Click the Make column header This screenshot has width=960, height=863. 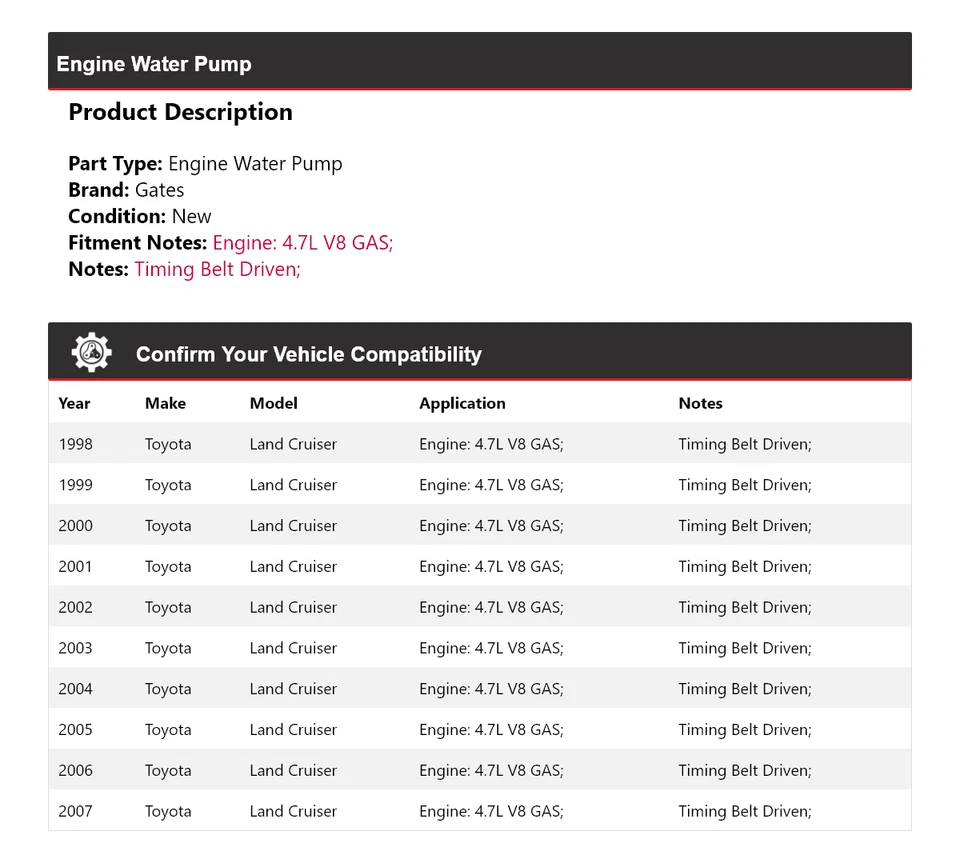click(x=165, y=403)
